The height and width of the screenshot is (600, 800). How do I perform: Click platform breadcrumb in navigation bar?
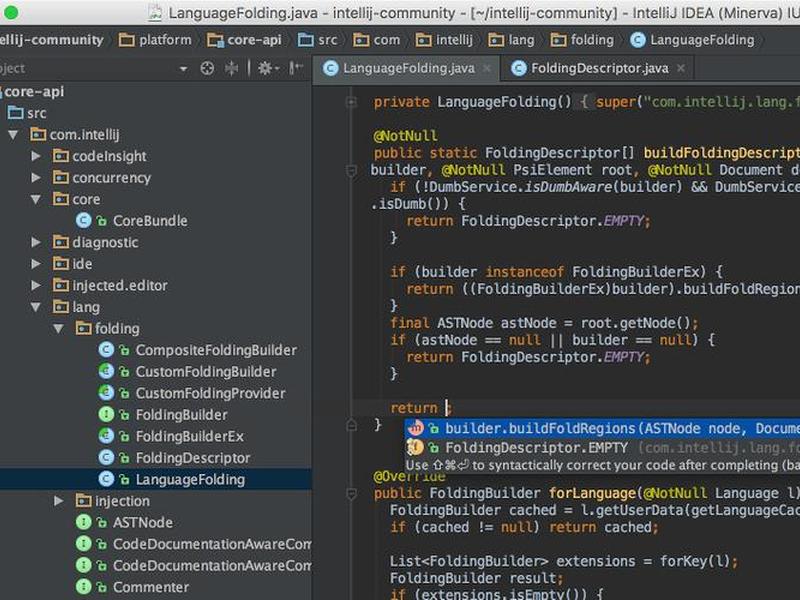(x=155, y=40)
